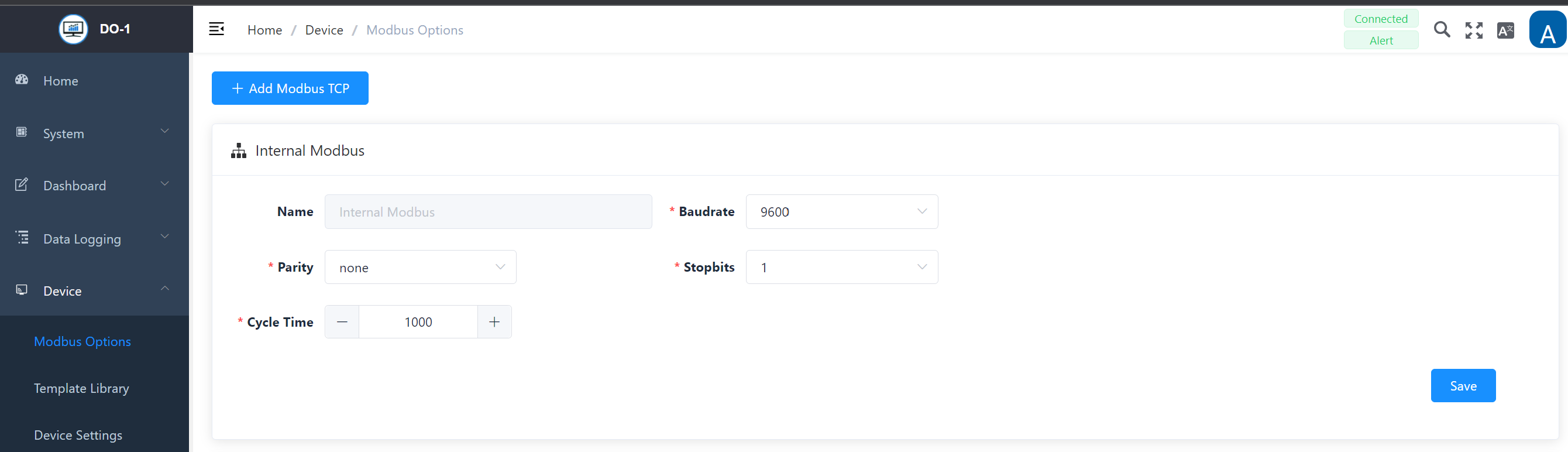This screenshot has height=452, width=1568.
Task: Open the Parity dropdown
Action: coord(420,268)
